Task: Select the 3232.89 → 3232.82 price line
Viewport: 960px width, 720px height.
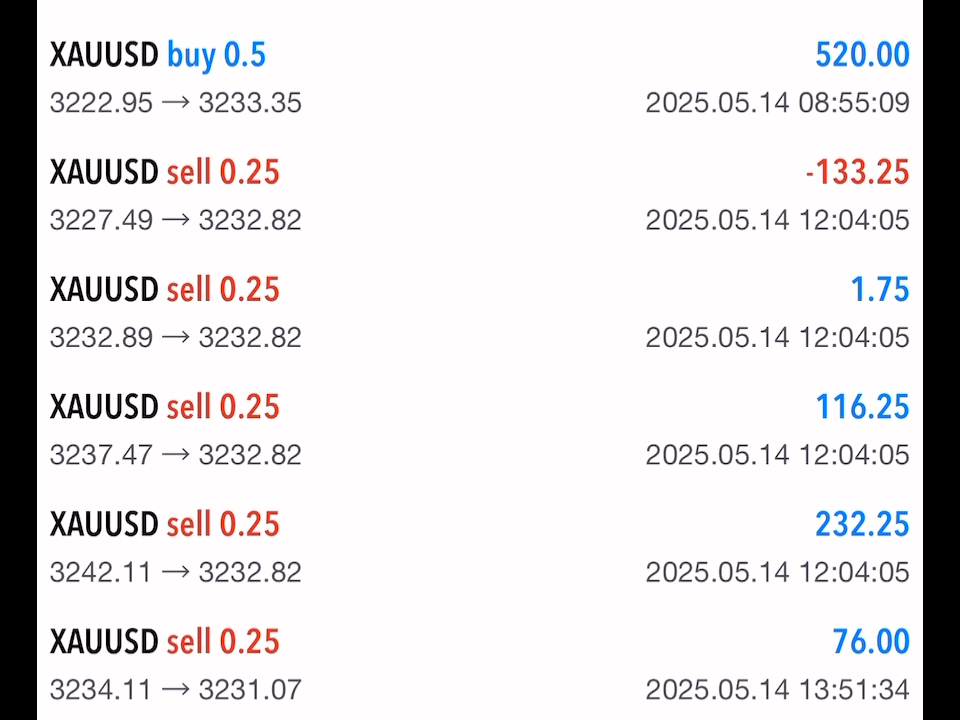Action: (x=176, y=337)
